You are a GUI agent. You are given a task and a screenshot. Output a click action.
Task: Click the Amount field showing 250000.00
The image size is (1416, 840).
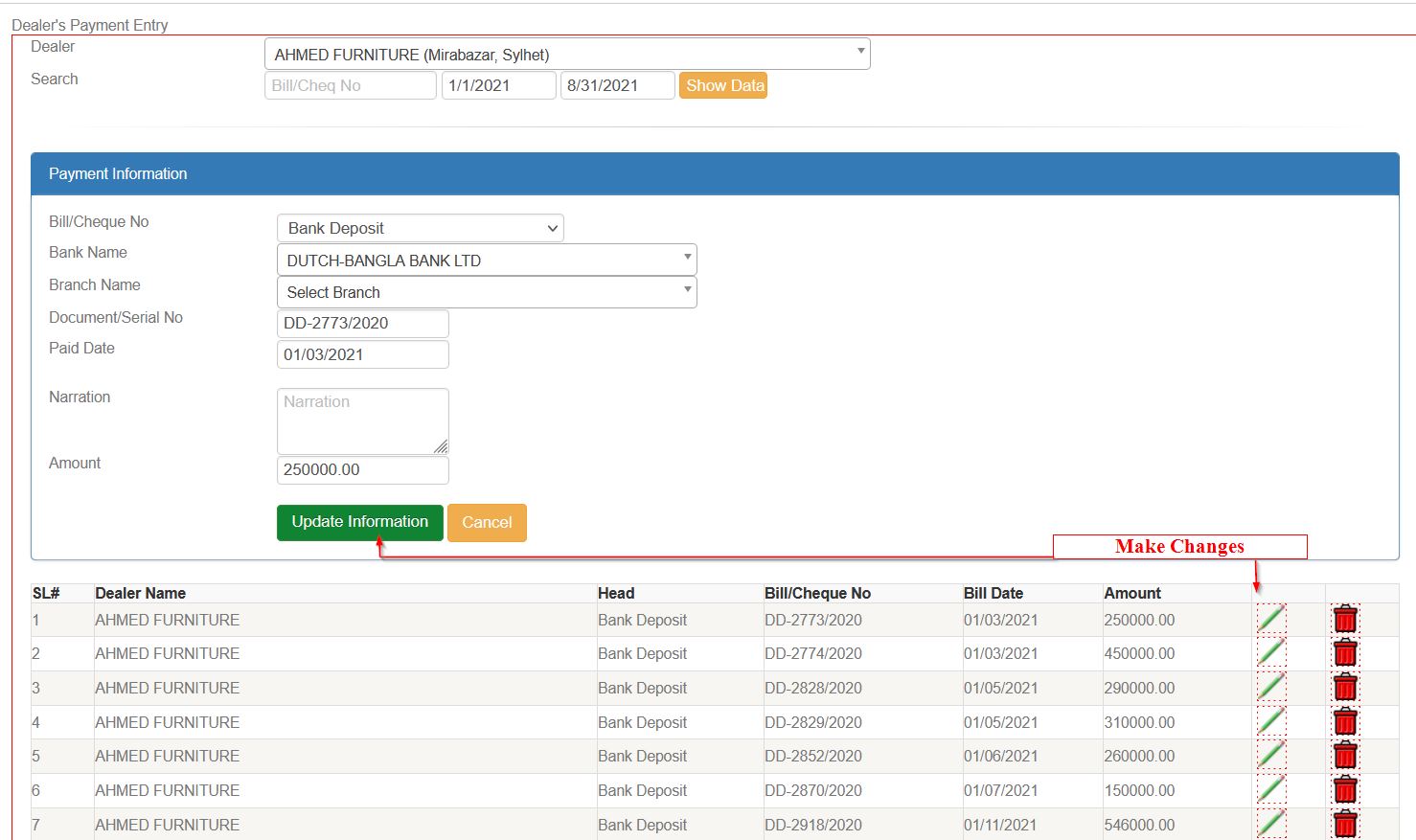(363, 470)
